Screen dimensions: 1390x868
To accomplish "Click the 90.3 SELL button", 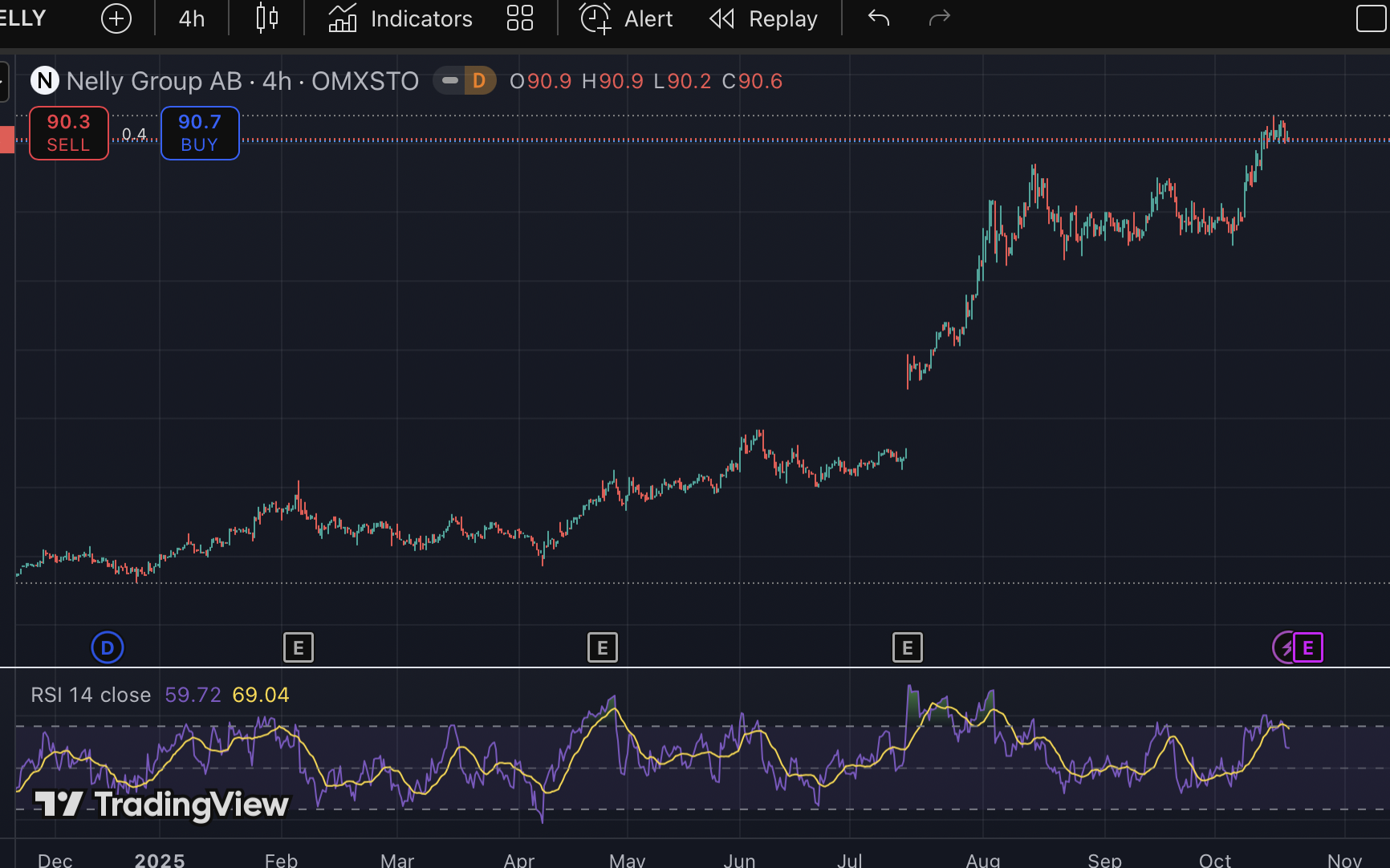I will click(x=69, y=133).
